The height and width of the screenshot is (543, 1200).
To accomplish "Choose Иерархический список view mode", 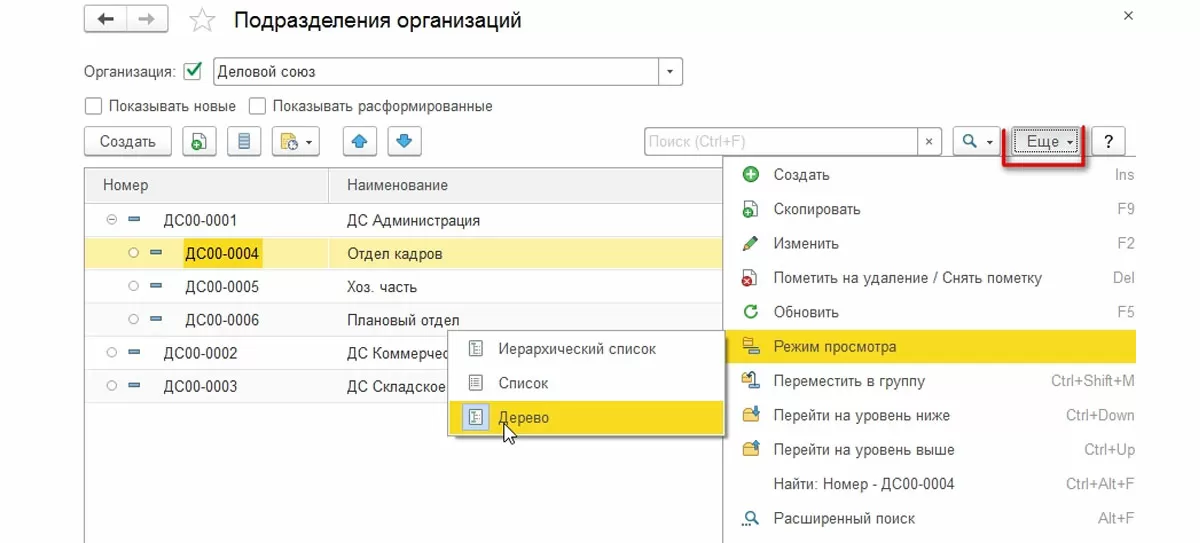I will pyautogui.click(x=576, y=349).
